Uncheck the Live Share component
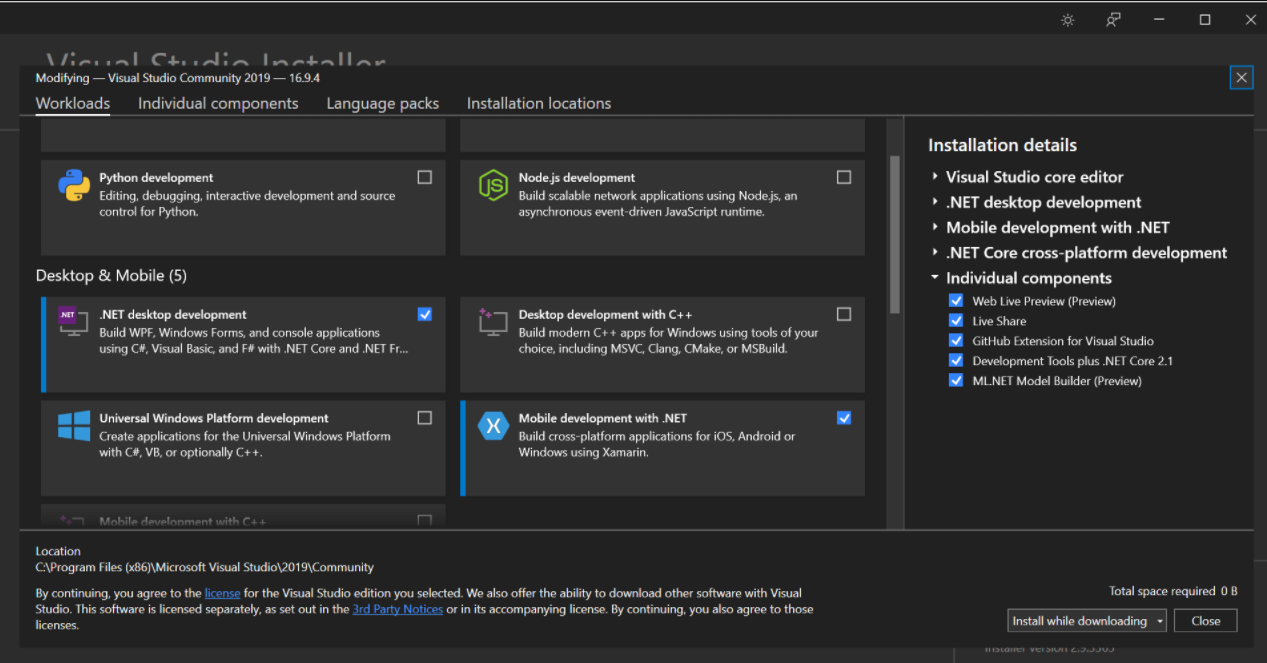1267x663 pixels. [x=956, y=321]
